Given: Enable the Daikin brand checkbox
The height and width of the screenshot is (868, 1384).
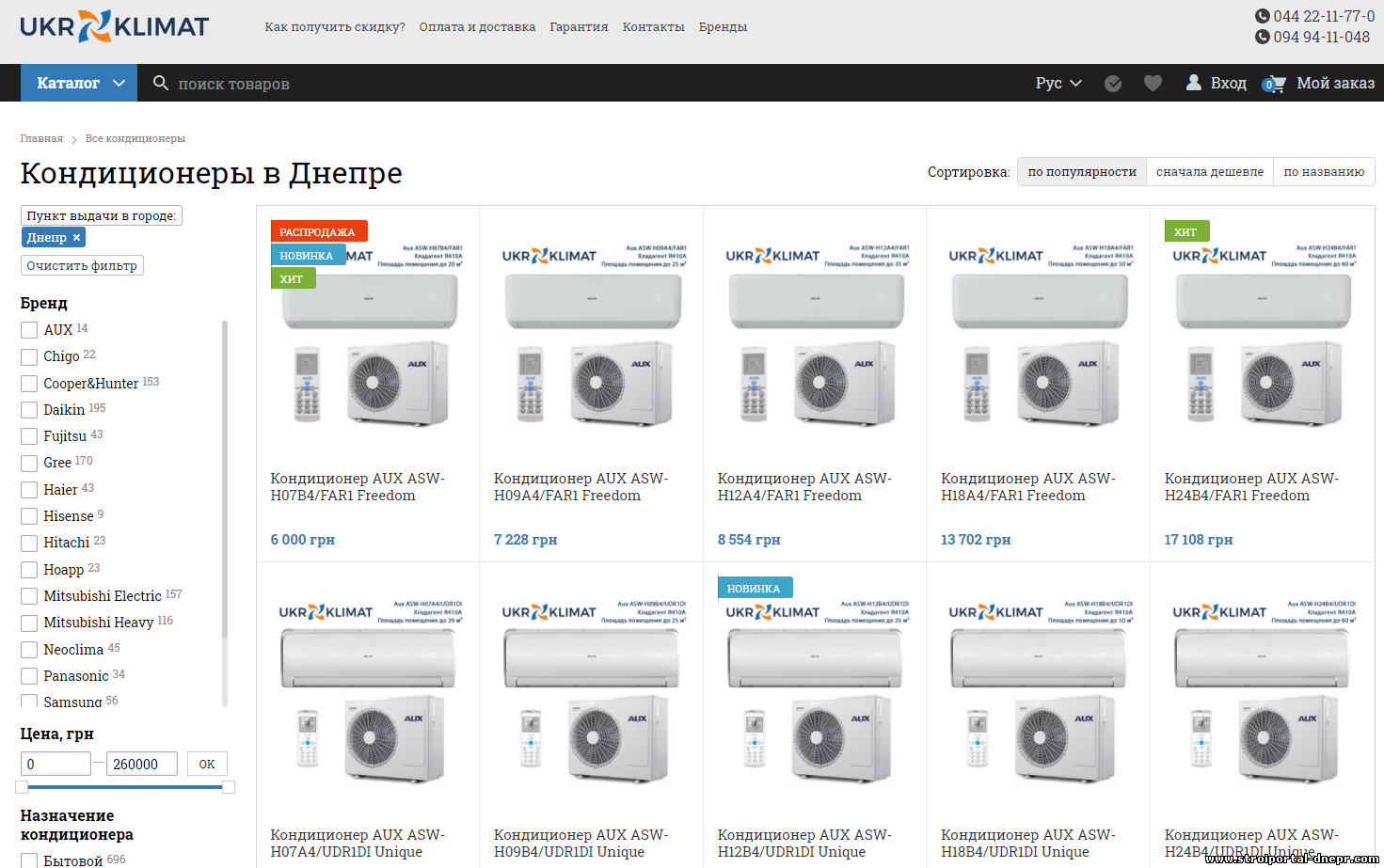Looking at the screenshot, I should point(29,410).
